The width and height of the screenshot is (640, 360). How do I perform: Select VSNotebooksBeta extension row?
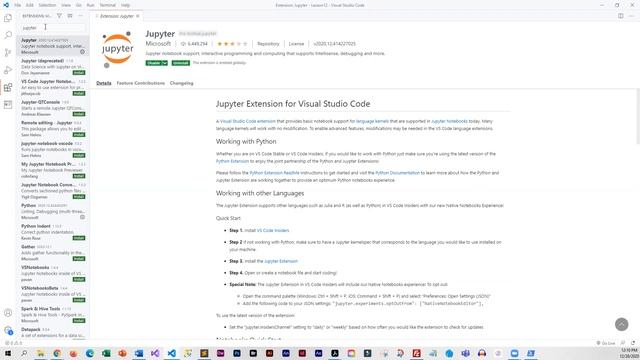pyautogui.click(x=53, y=294)
